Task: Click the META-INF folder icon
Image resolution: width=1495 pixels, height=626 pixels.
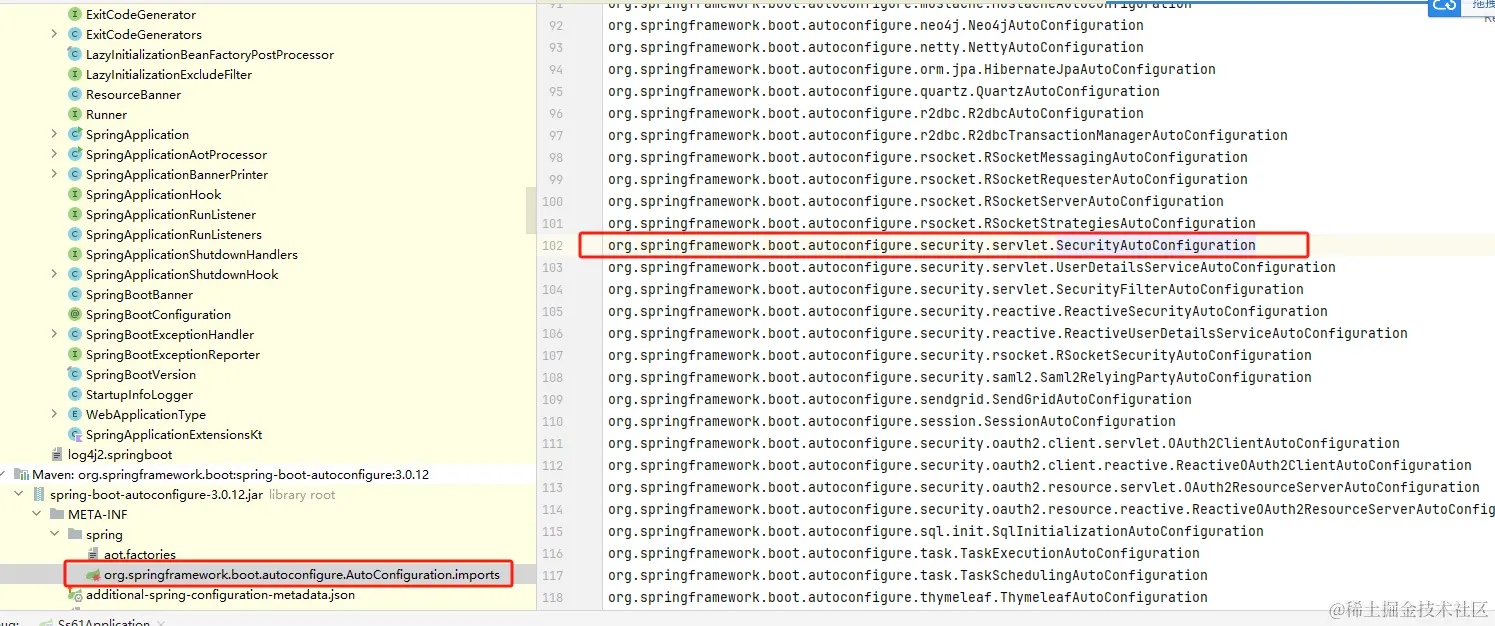Action: click(57, 515)
